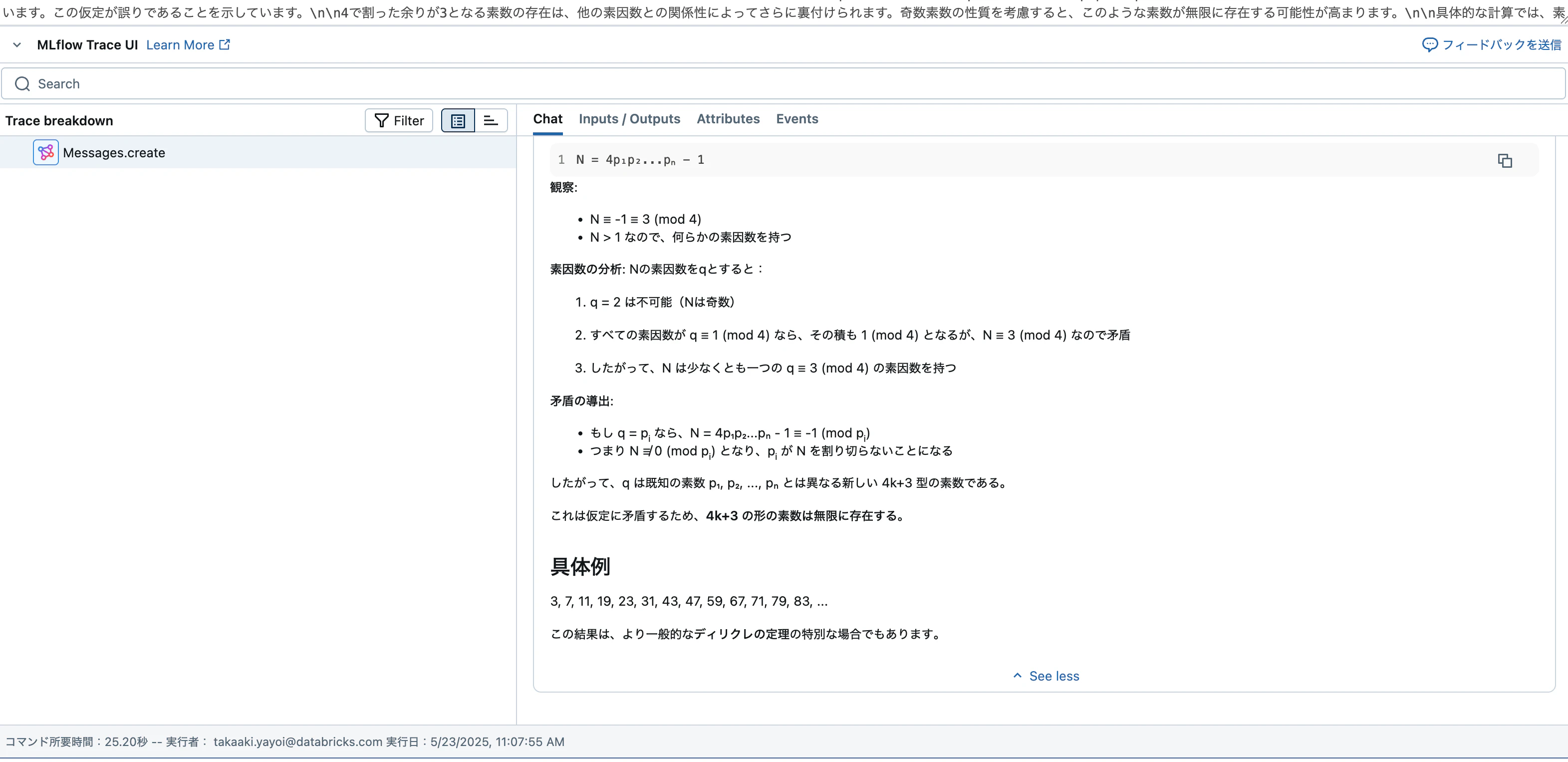Open the Inputs / Outputs tab

(629, 119)
